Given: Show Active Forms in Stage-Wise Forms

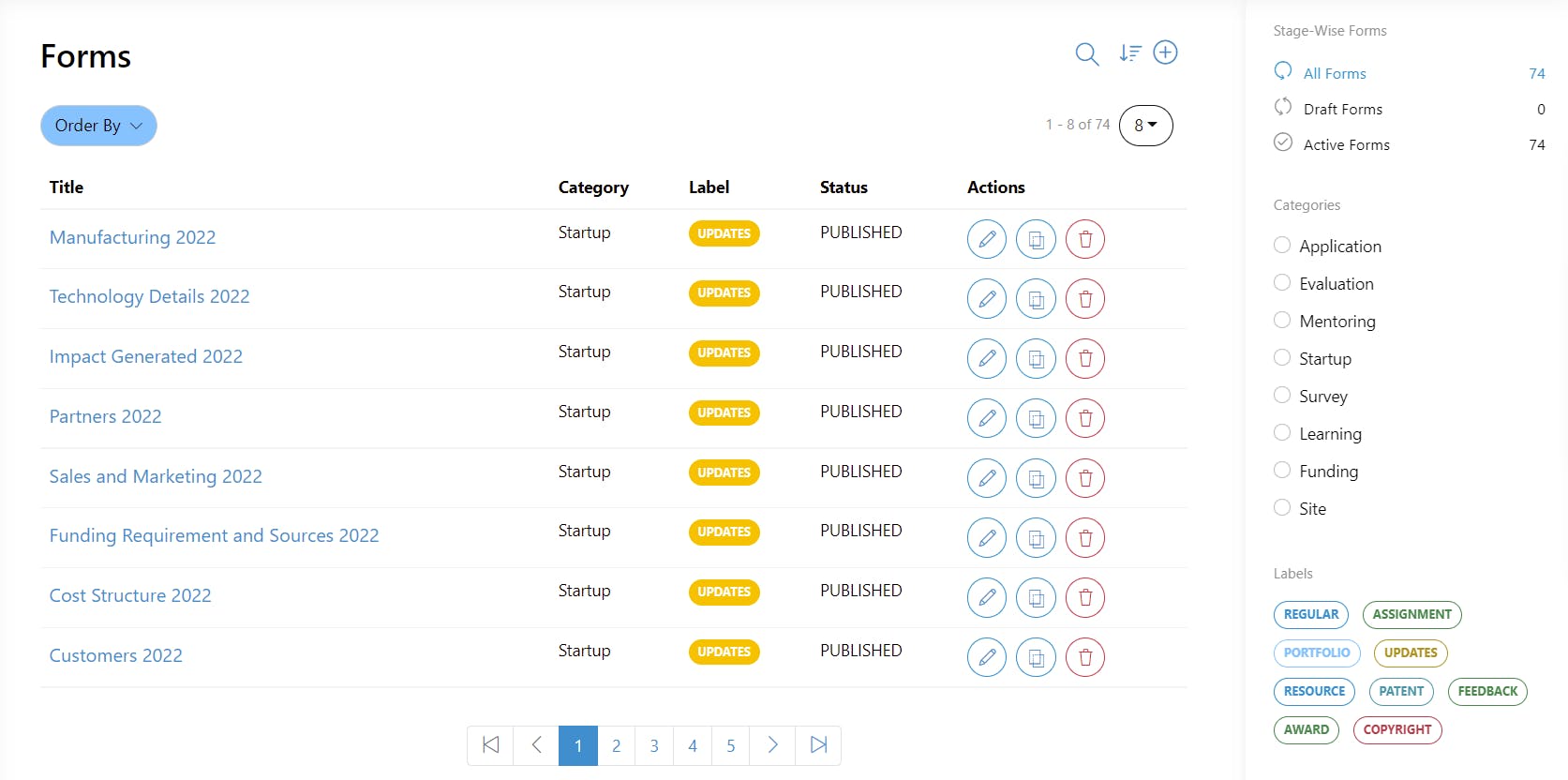Looking at the screenshot, I should (1346, 144).
